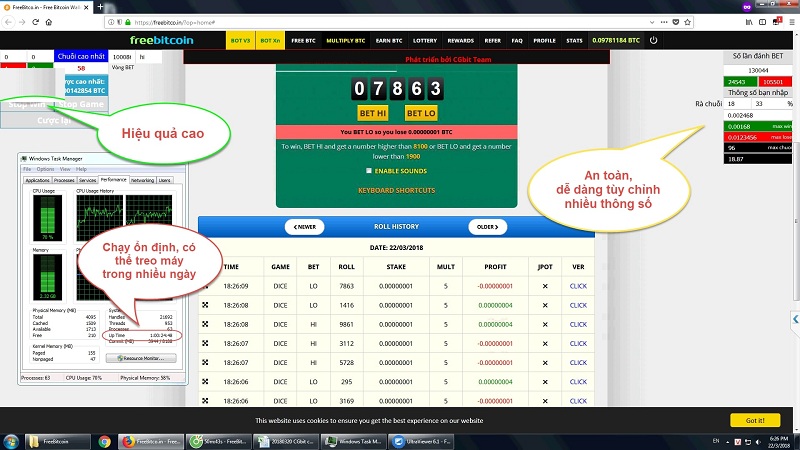Click the CLICK verify link for roll 9861
Screen dimensions: 800x450
[578, 324]
